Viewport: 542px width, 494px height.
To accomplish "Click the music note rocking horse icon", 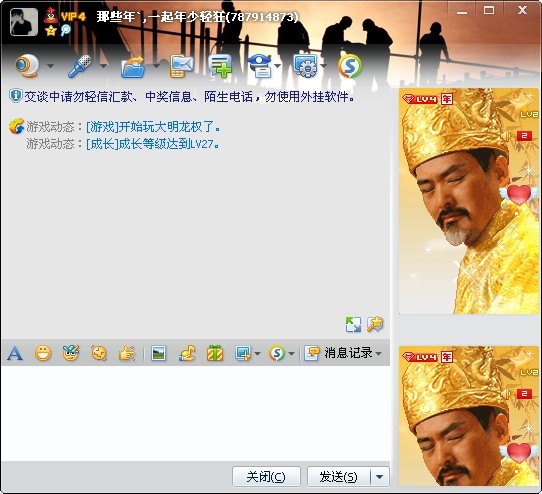I will 187,353.
